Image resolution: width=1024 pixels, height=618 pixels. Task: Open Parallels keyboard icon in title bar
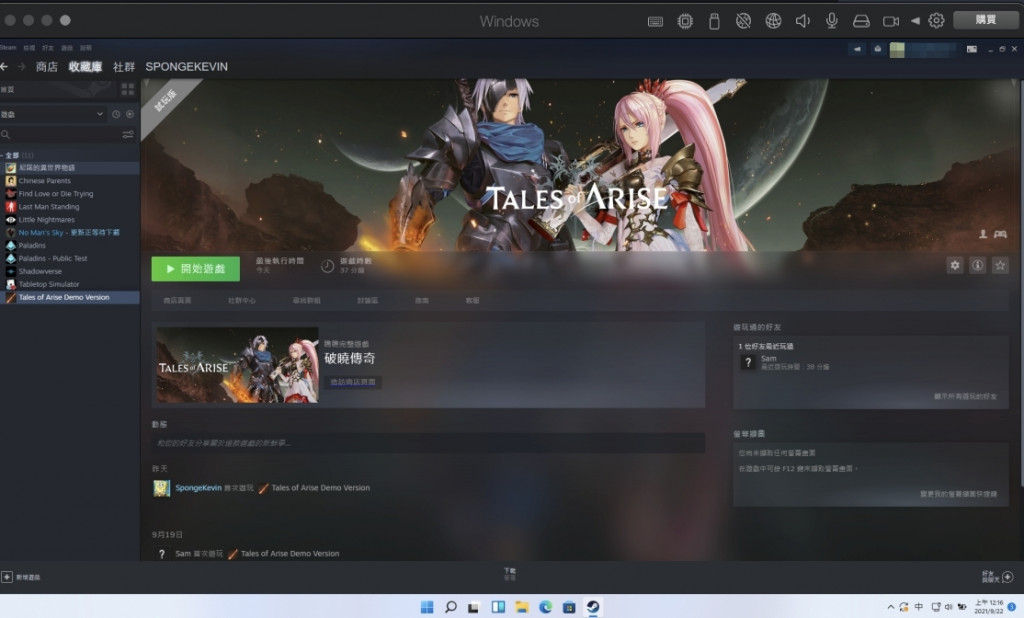pos(655,22)
